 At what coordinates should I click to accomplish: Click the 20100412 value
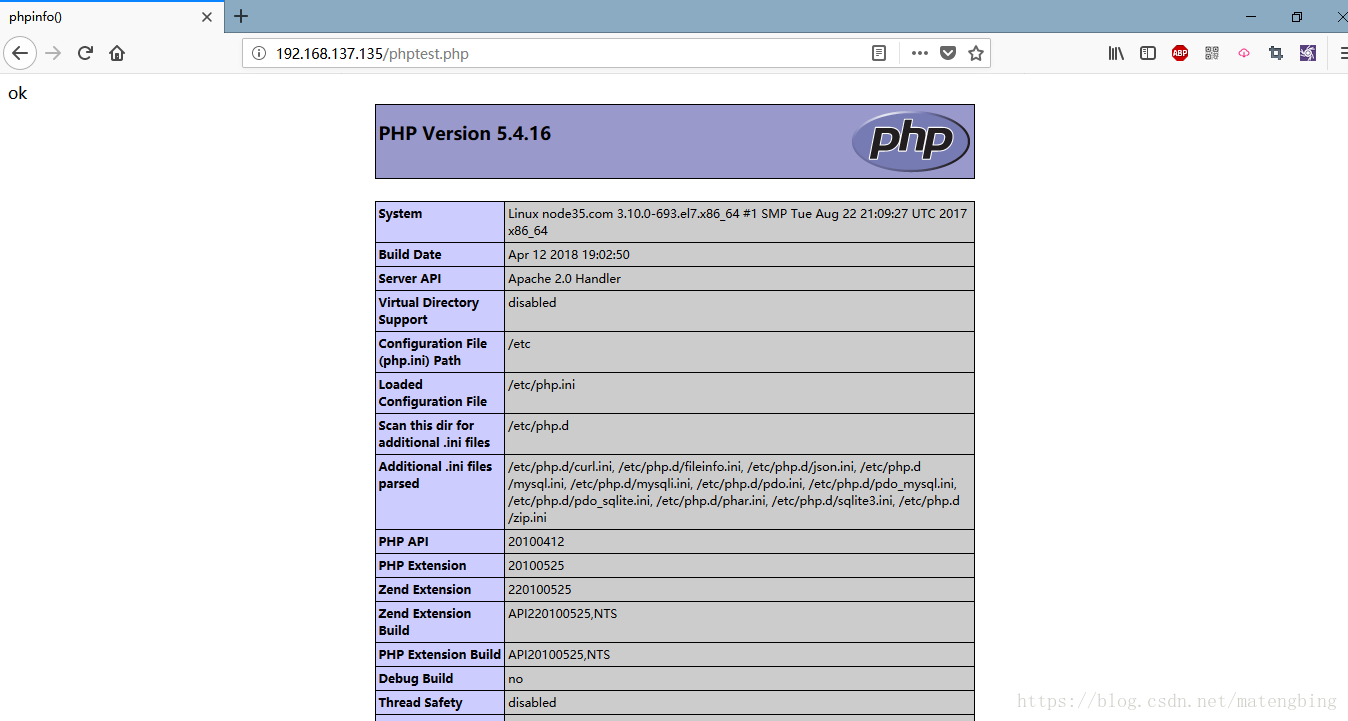[536, 542]
